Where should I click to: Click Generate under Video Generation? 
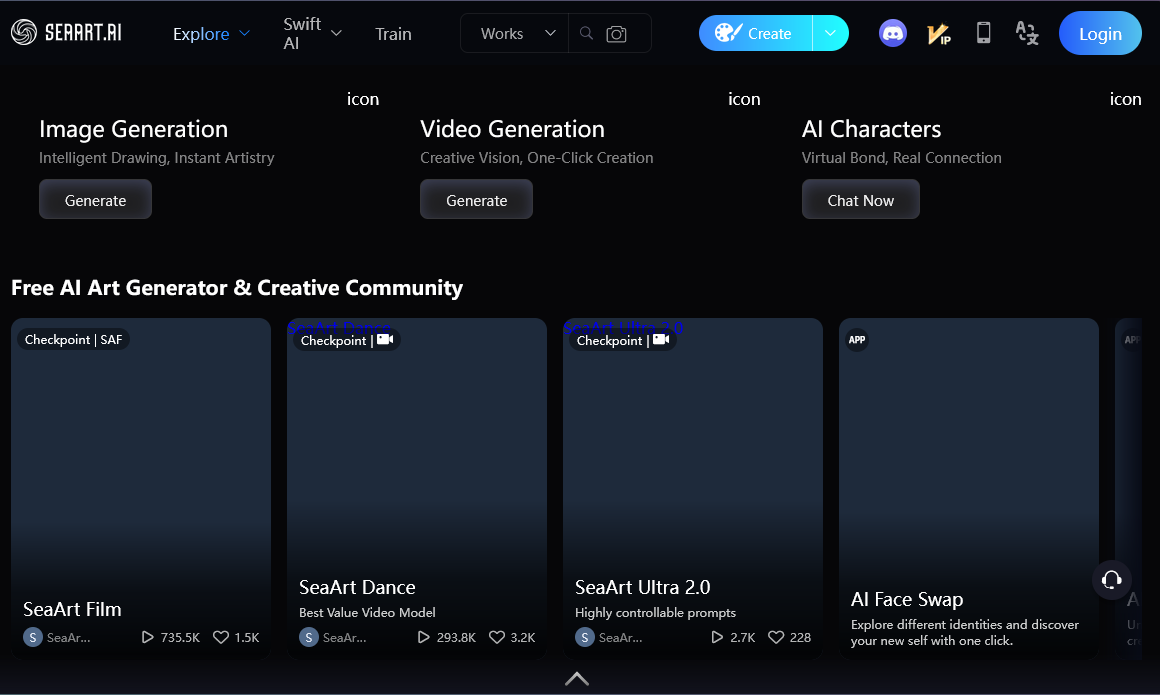tap(476, 200)
